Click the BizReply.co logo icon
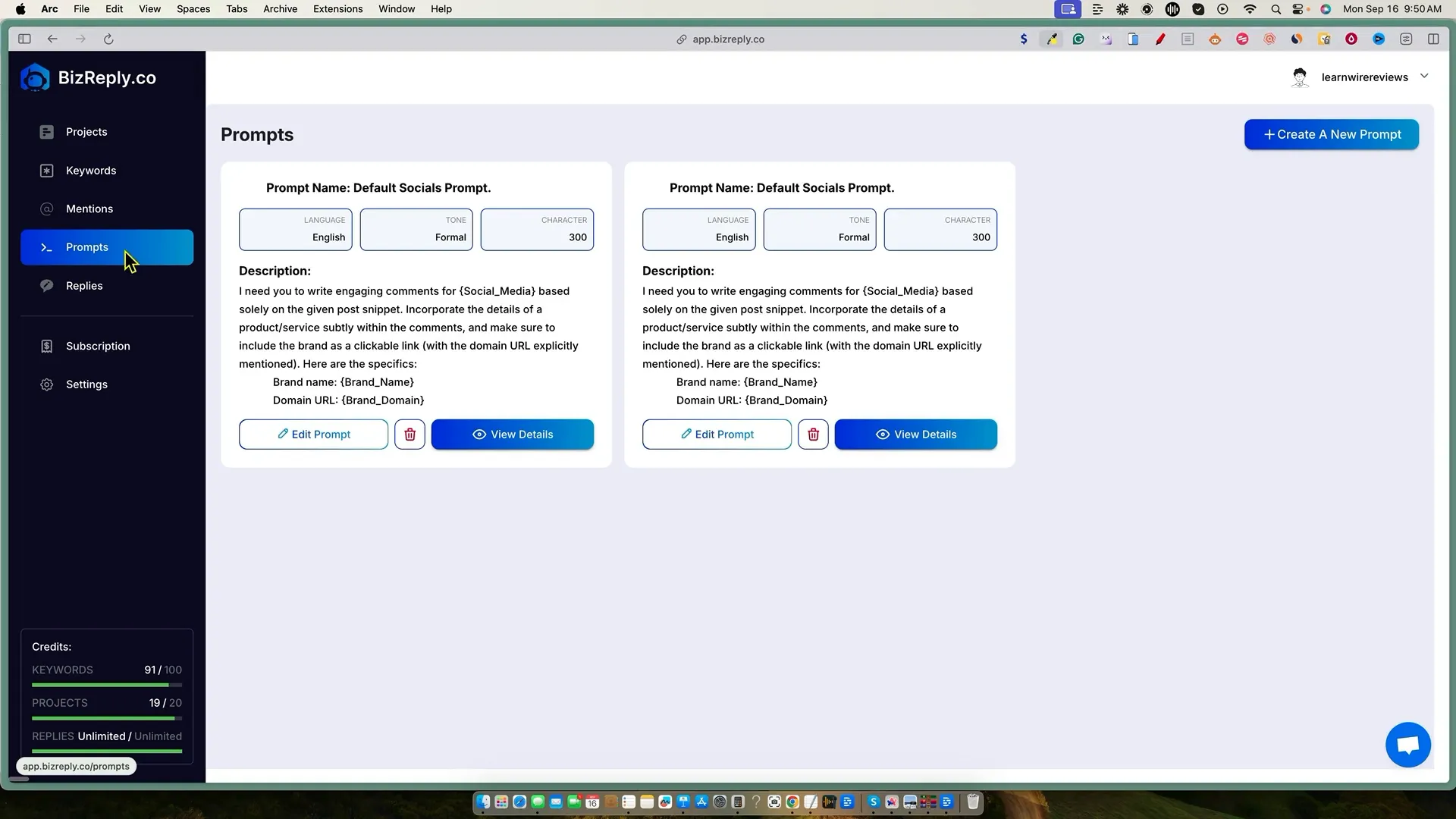This screenshot has height=819, width=1456. coord(35,77)
